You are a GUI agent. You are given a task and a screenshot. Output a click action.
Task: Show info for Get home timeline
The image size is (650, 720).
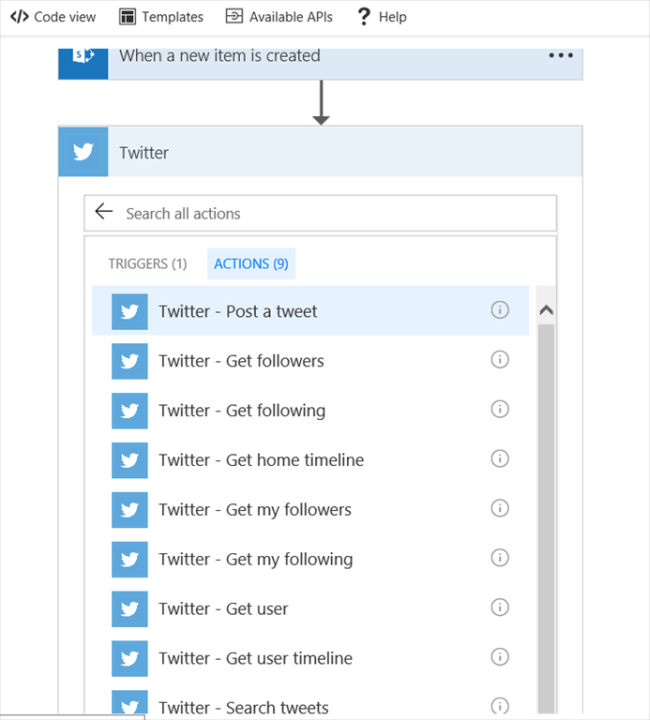[x=500, y=459]
